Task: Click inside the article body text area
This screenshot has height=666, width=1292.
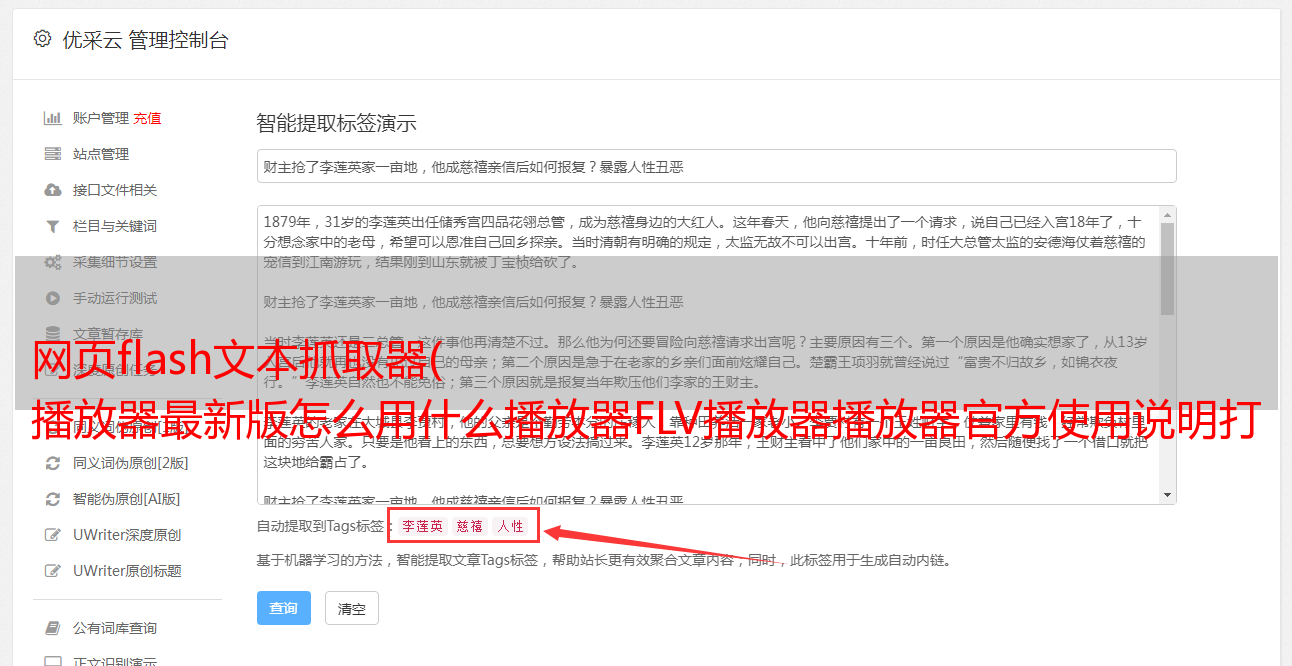Action: [707, 355]
